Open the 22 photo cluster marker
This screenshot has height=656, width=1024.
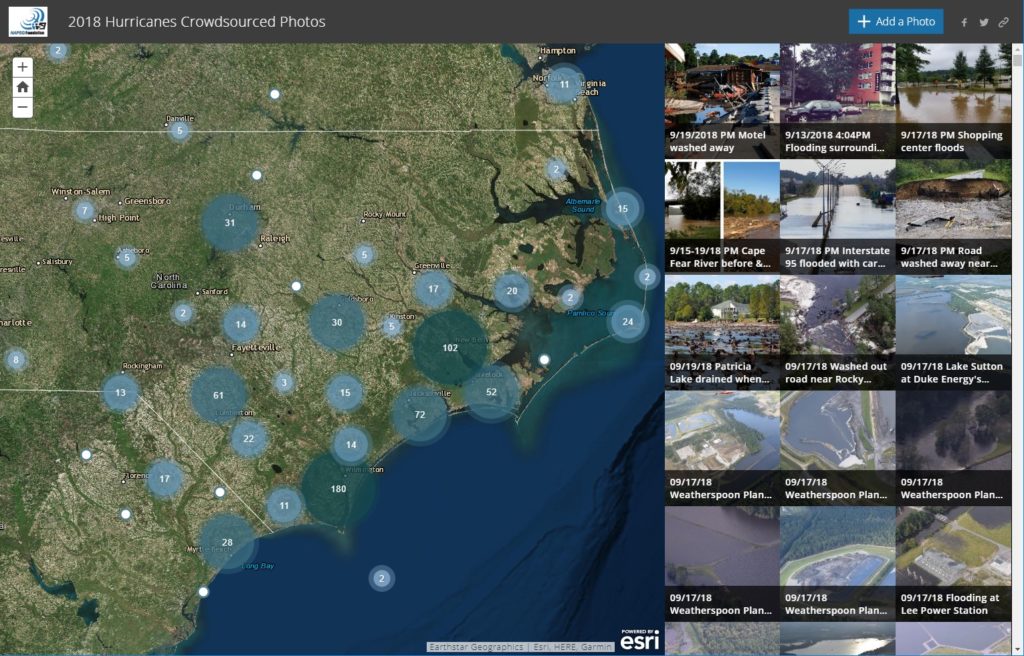click(x=249, y=438)
